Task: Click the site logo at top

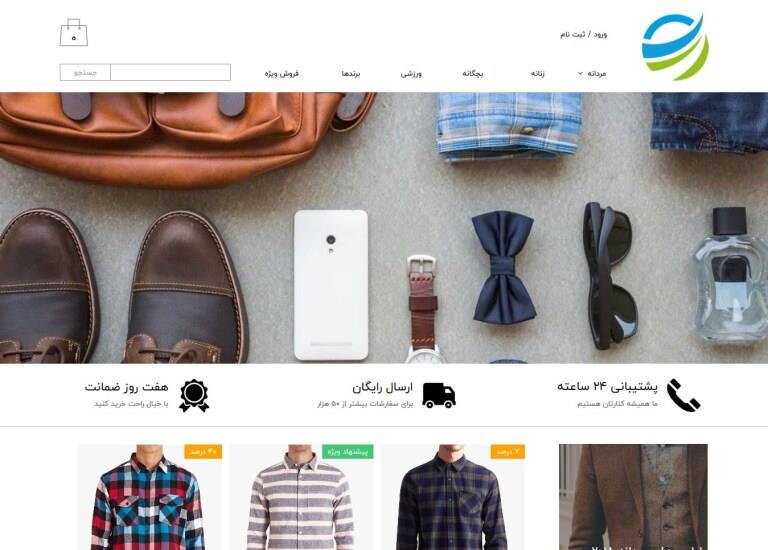Action: pos(675,47)
